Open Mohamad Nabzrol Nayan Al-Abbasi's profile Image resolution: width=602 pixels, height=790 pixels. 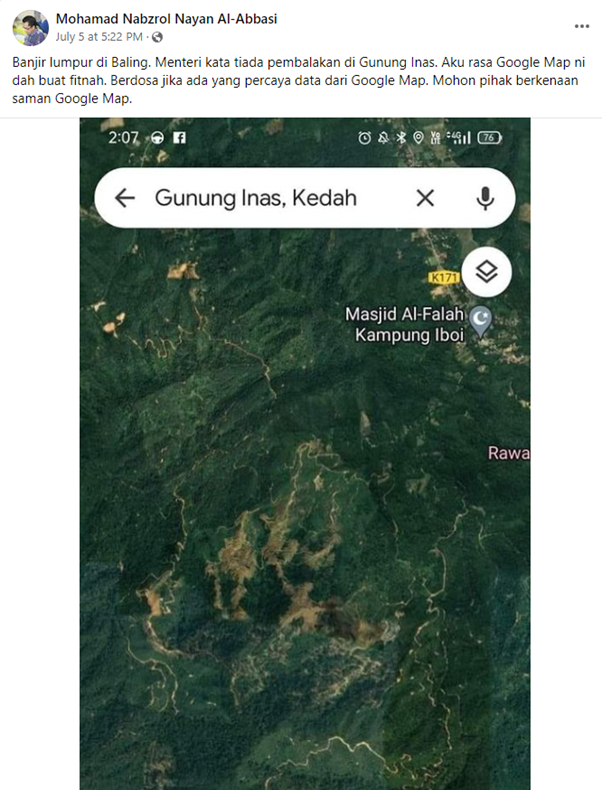[166, 19]
